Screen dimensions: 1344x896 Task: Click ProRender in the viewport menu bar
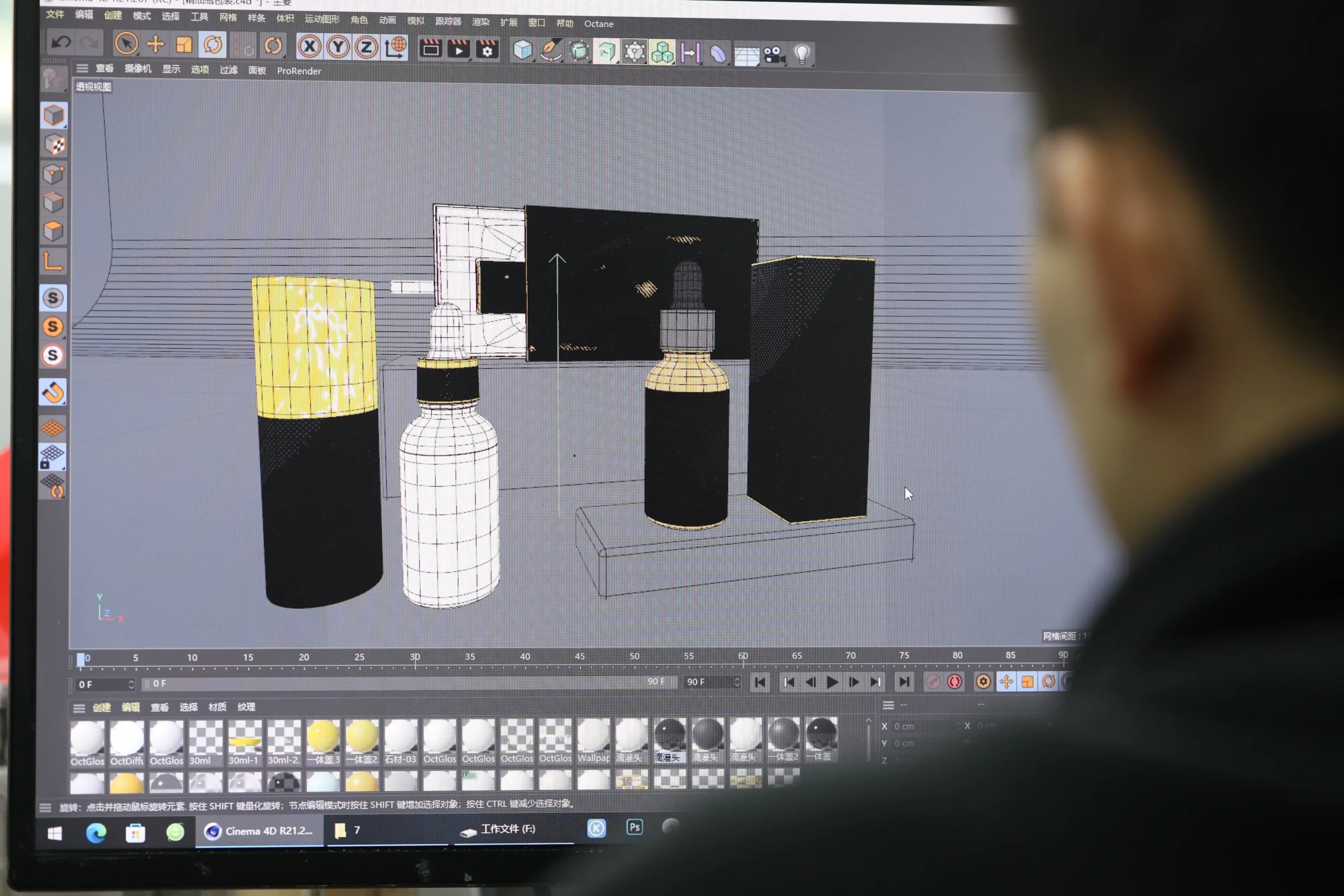(299, 71)
